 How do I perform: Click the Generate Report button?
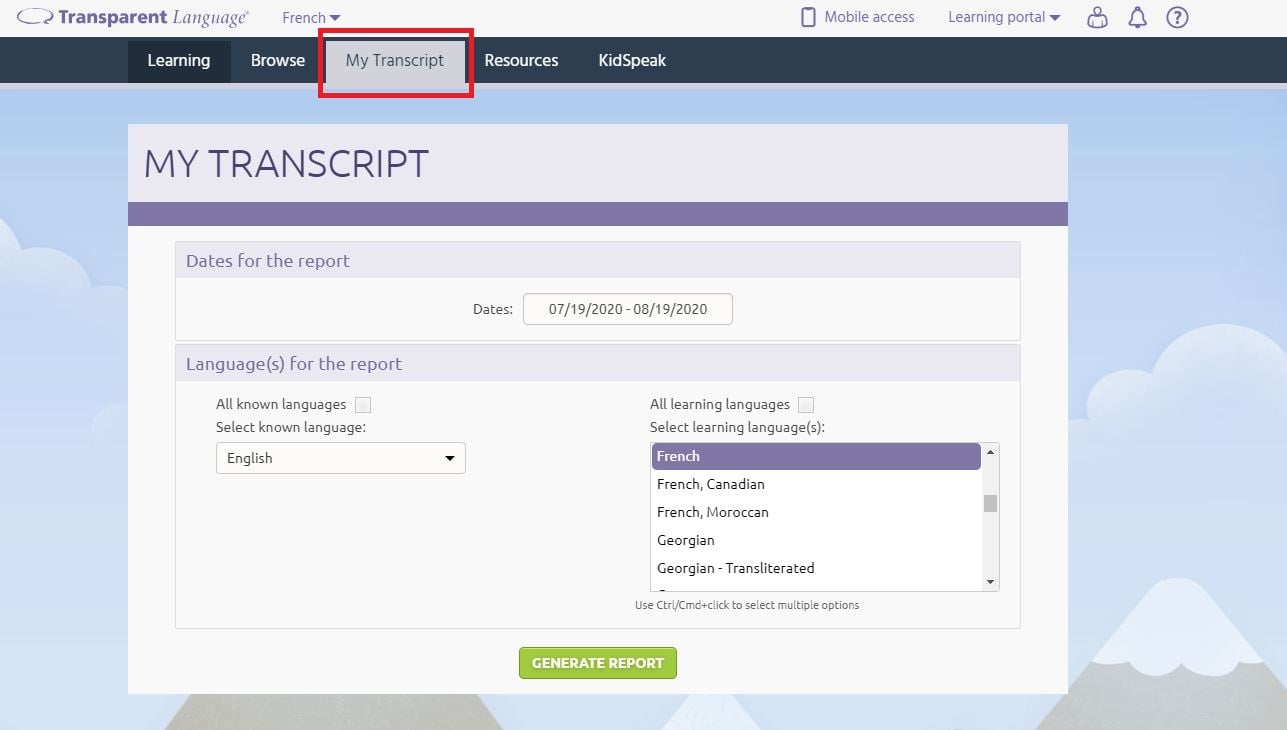point(597,662)
